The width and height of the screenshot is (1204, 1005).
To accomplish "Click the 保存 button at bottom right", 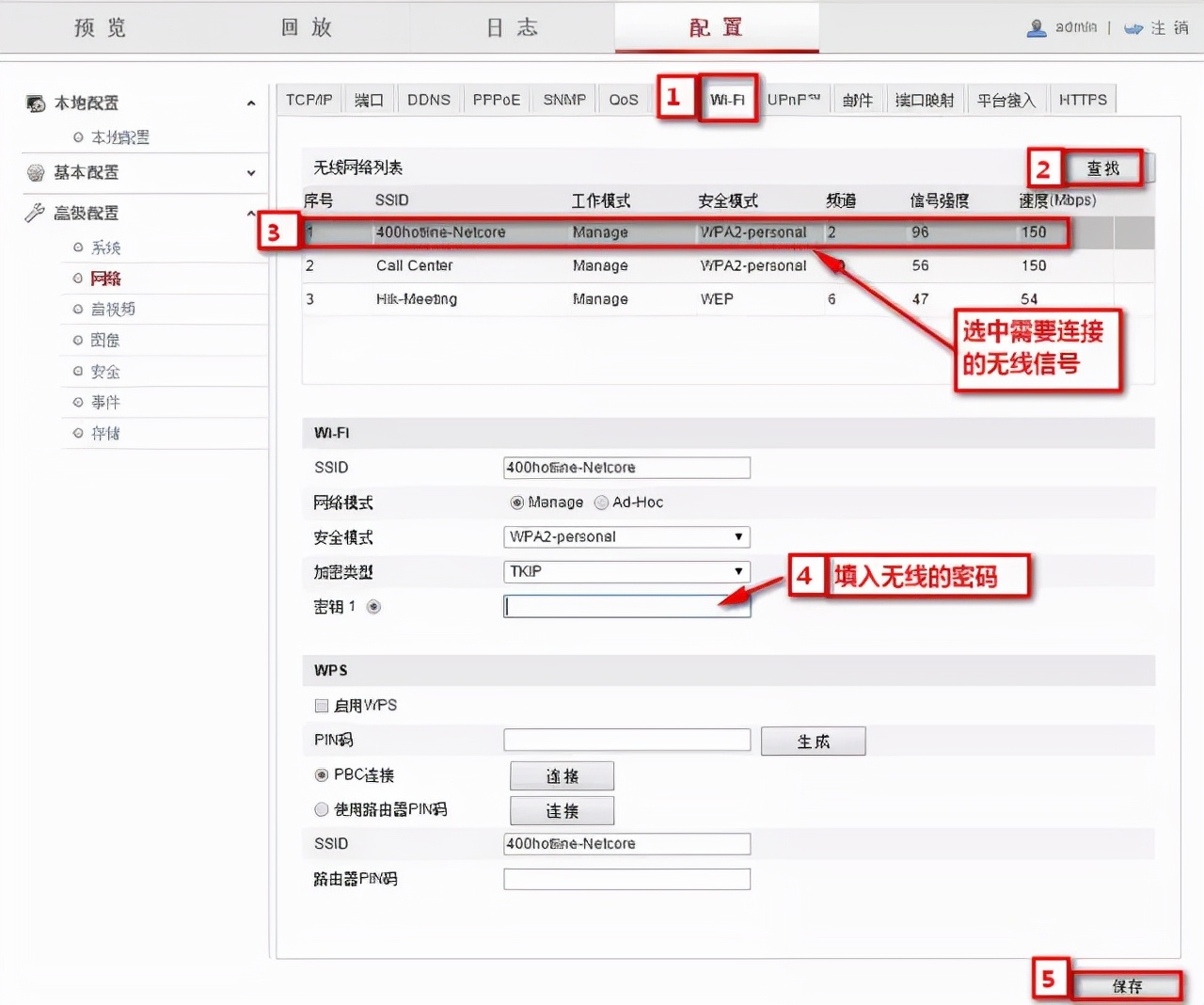I will [1127, 985].
